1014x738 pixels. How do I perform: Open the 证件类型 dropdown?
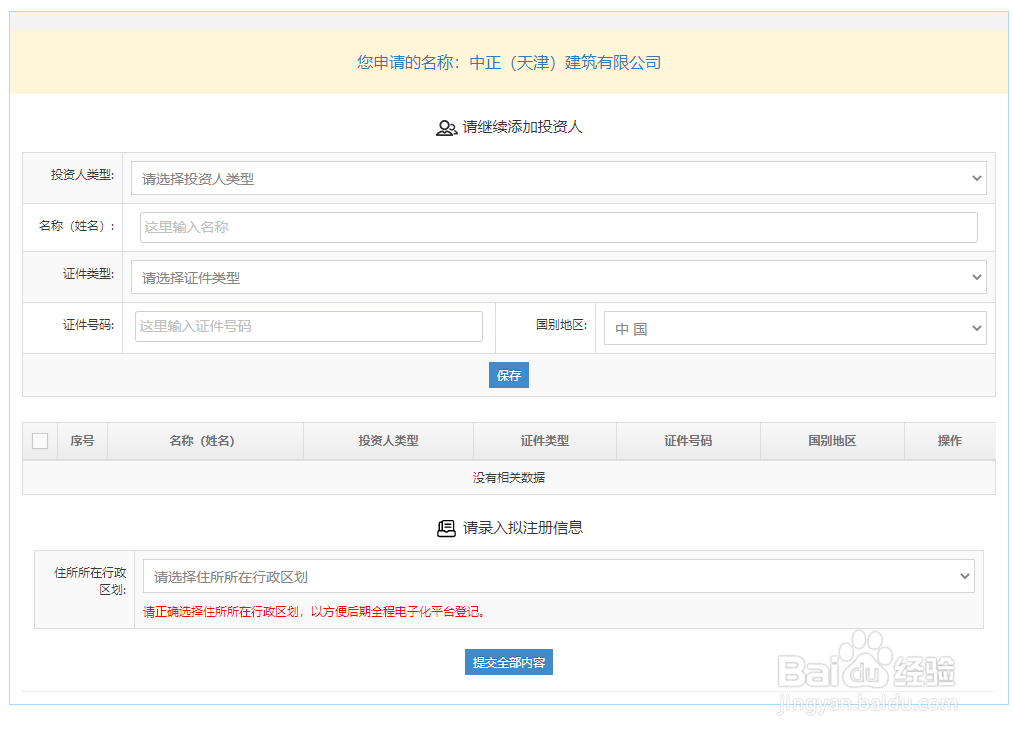(560, 277)
